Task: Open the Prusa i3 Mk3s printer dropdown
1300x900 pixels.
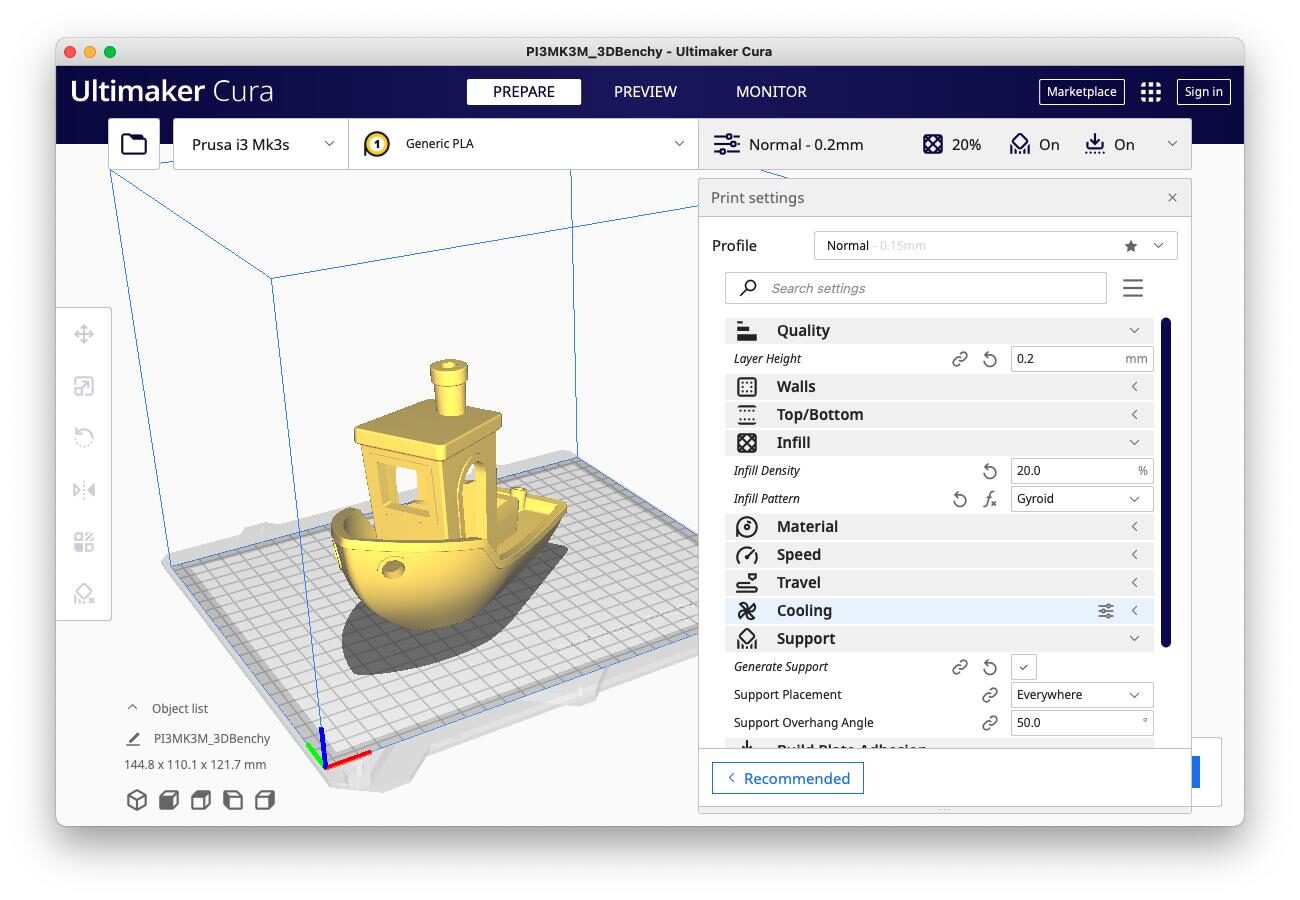Action: point(261,144)
